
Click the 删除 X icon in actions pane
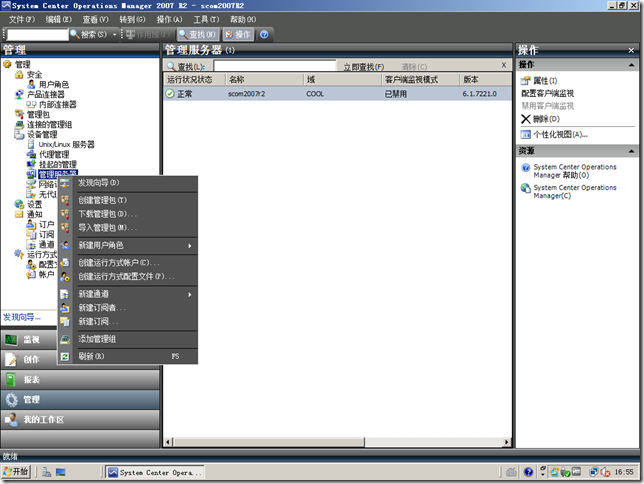tap(526, 119)
